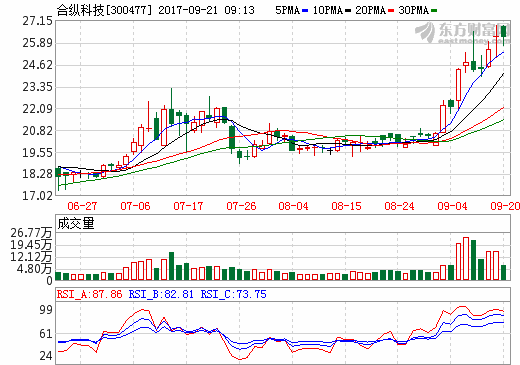The width and height of the screenshot is (520, 365).
Task: Click the RSI_C:73.75 indicator value
Action: pos(233,294)
